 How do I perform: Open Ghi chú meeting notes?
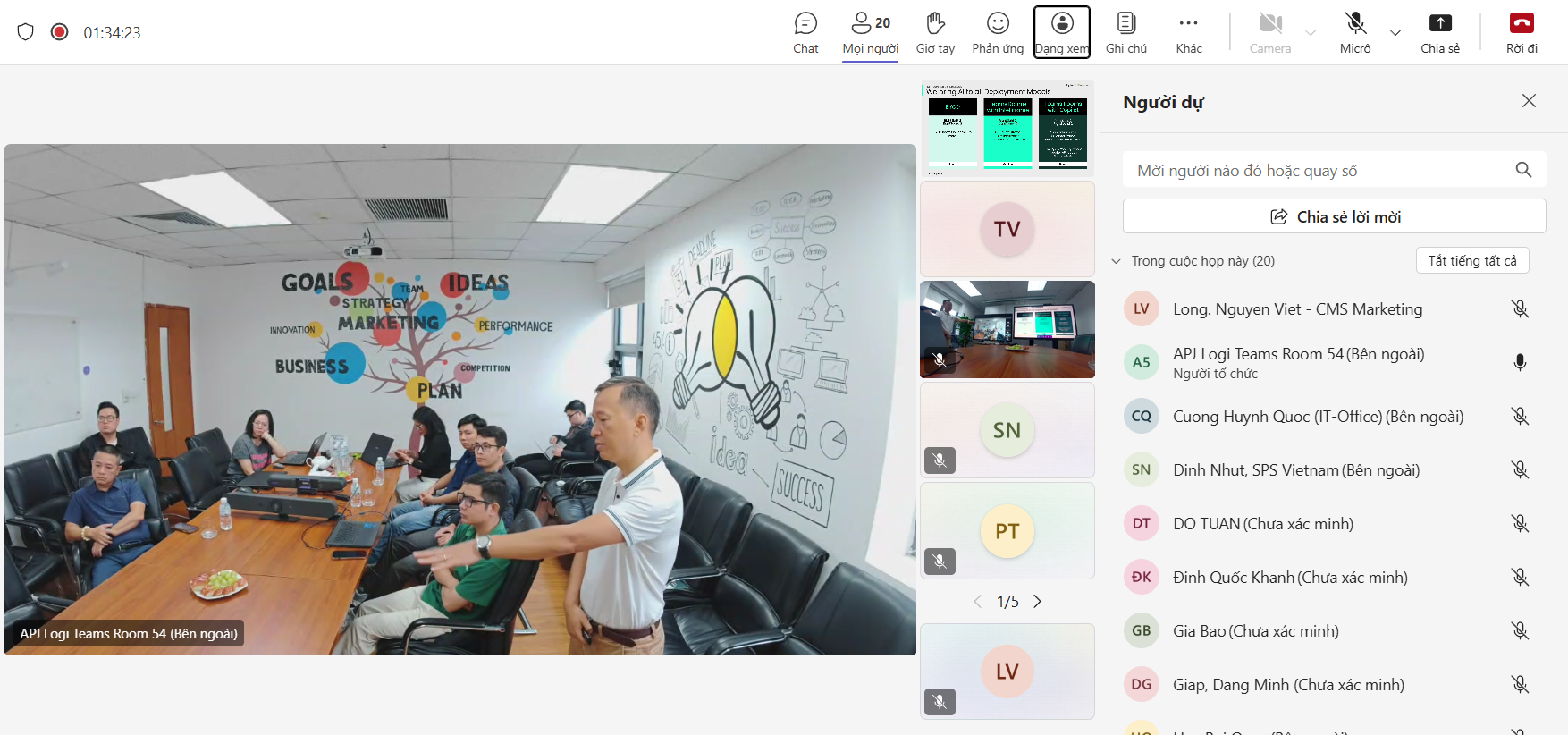1125,32
